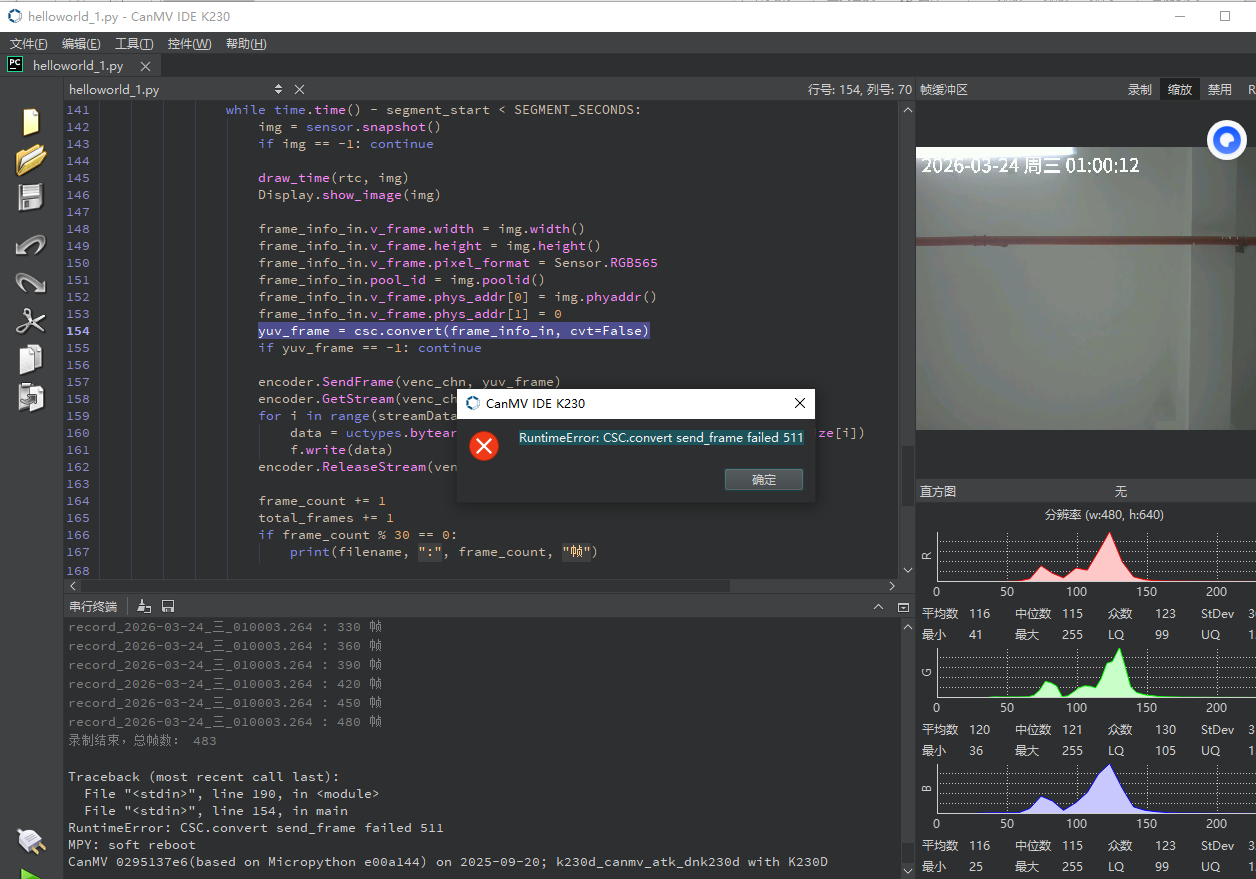Viewport: 1256px width, 879px height.
Task: Click the camera frame buffer preview image
Action: (x=1086, y=289)
